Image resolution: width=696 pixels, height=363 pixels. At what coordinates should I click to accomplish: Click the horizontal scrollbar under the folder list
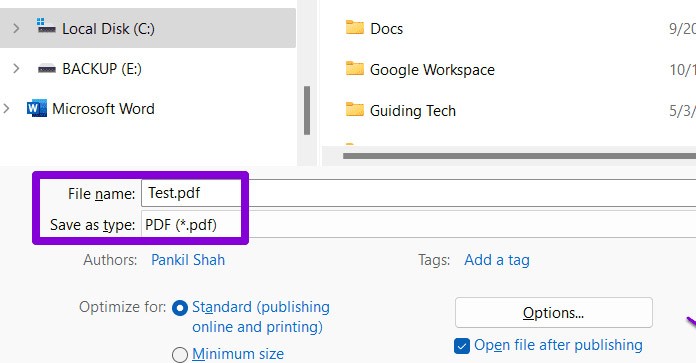click(x=519, y=156)
